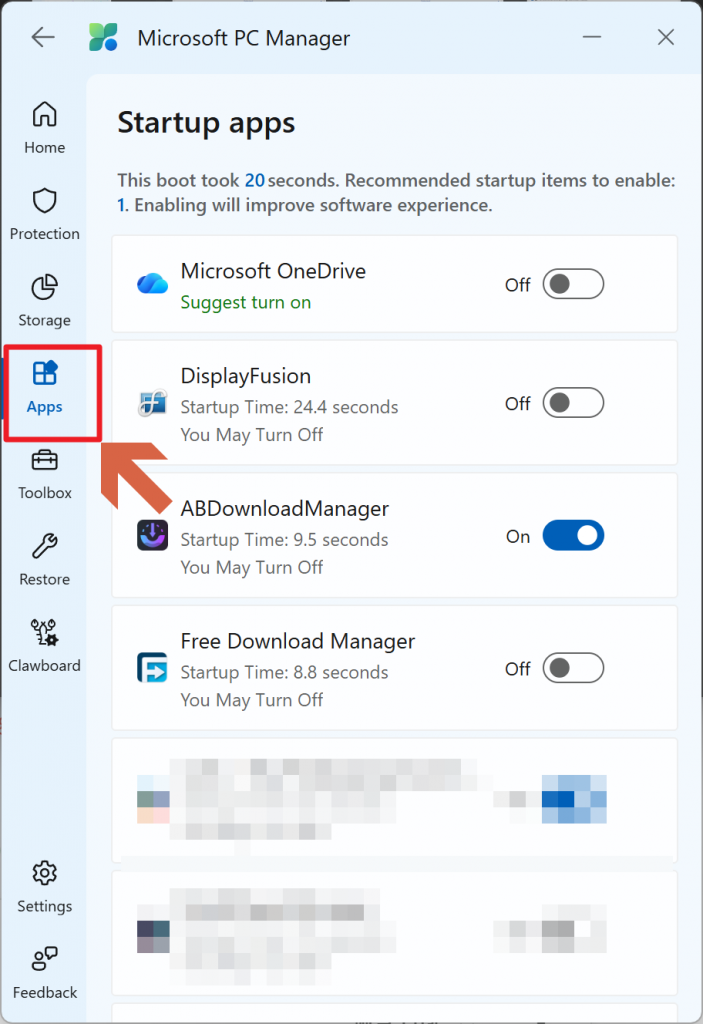Click 'ABDownloadManager' app name
This screenshot has width=703, height=1024.
pos(285,509)
